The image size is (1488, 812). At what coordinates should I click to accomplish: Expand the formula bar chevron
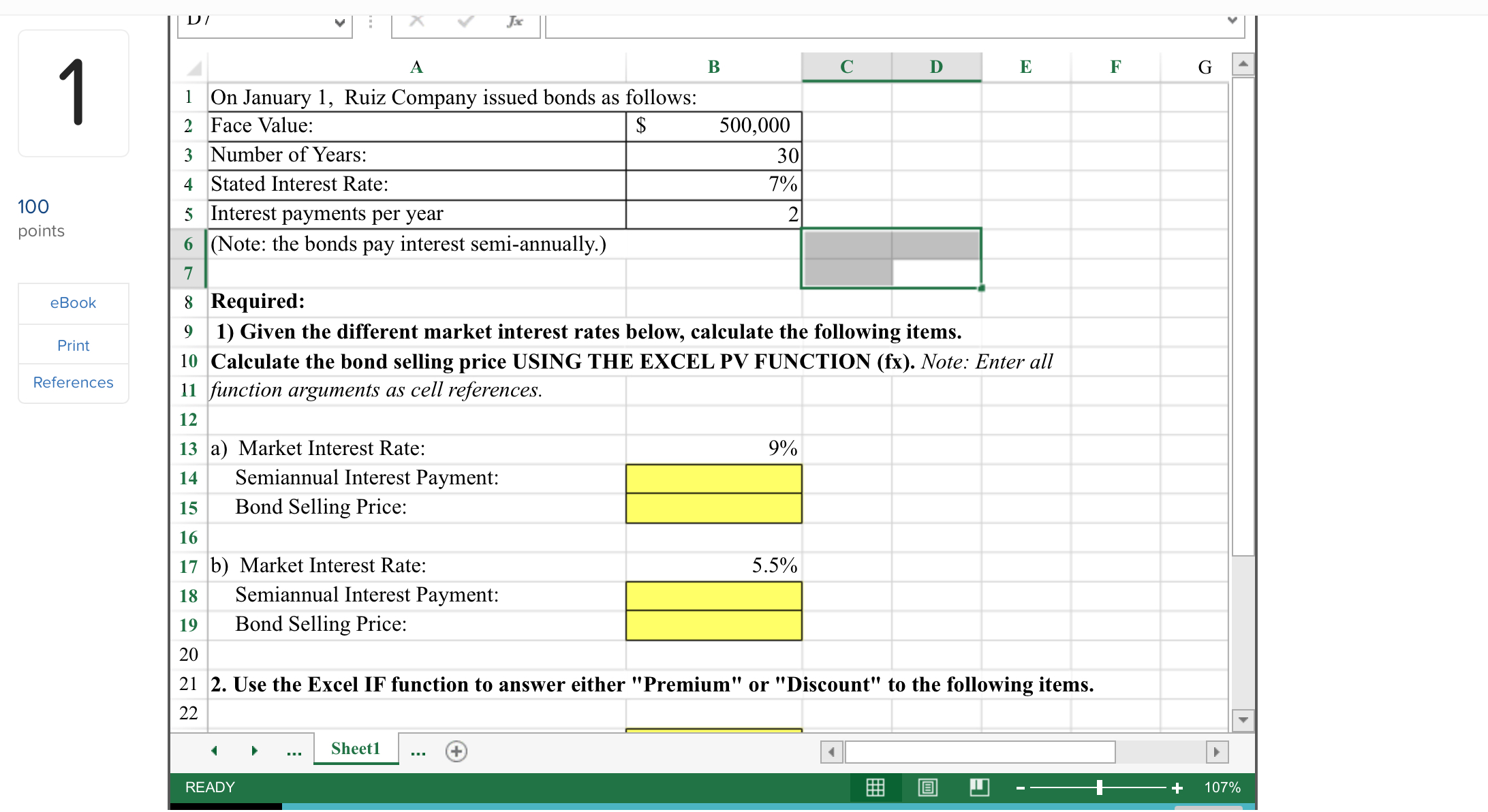(1232, 20)
